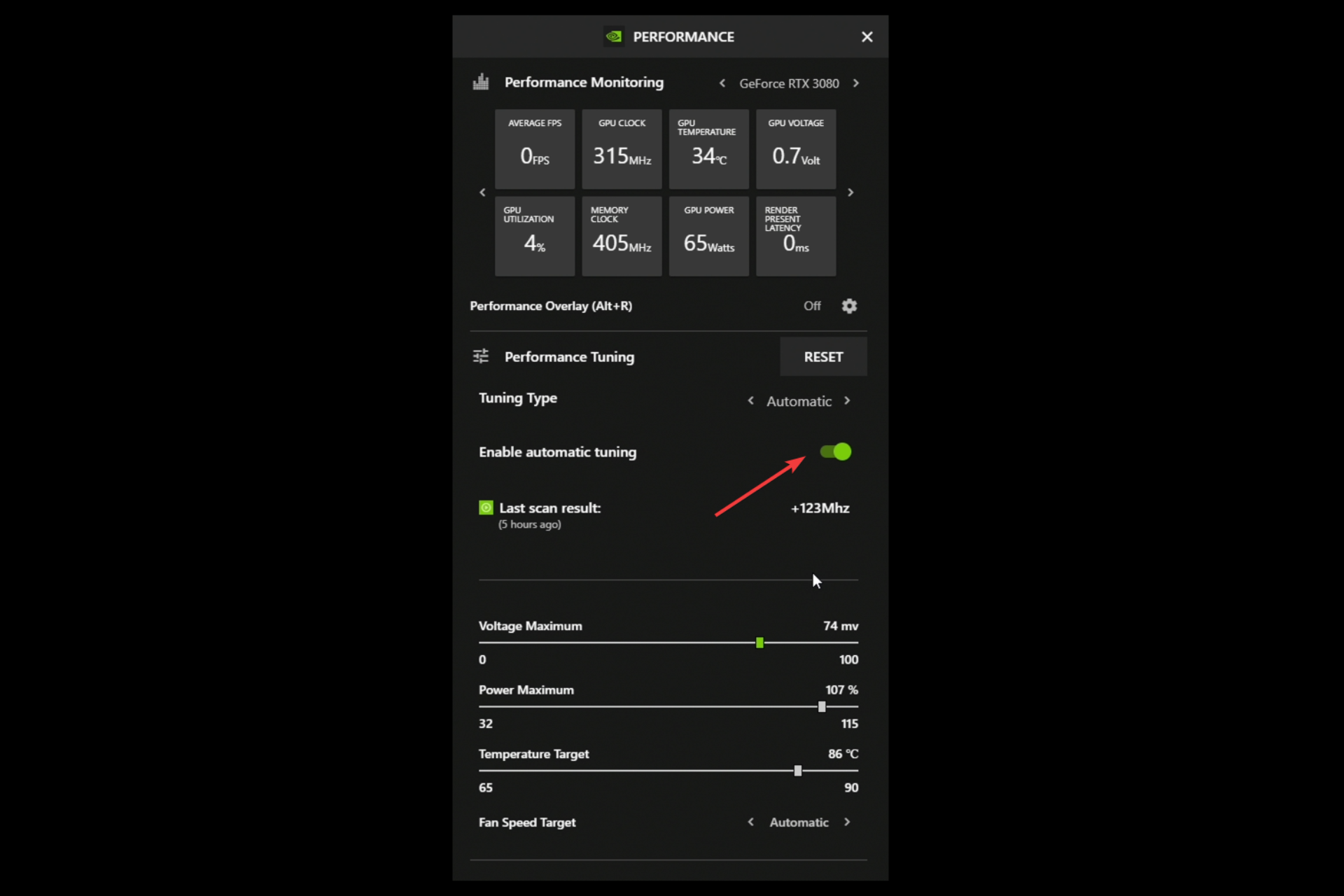Set Fan Speed Target to previous option
The width and height of the screenshot is (1344, 896).
point(750,822)
